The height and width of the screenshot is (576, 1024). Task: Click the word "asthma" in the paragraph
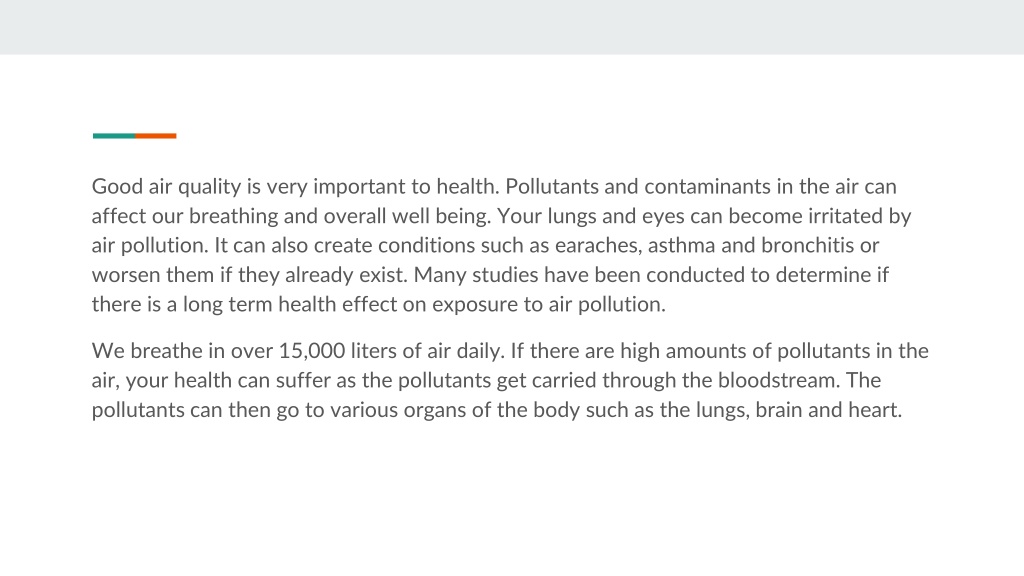[682, 245]
